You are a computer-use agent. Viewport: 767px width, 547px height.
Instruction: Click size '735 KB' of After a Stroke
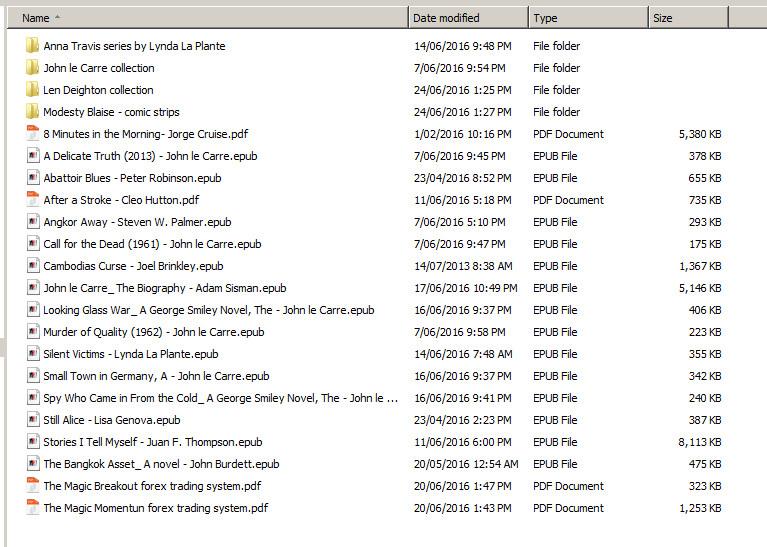[x=705, y=200]
